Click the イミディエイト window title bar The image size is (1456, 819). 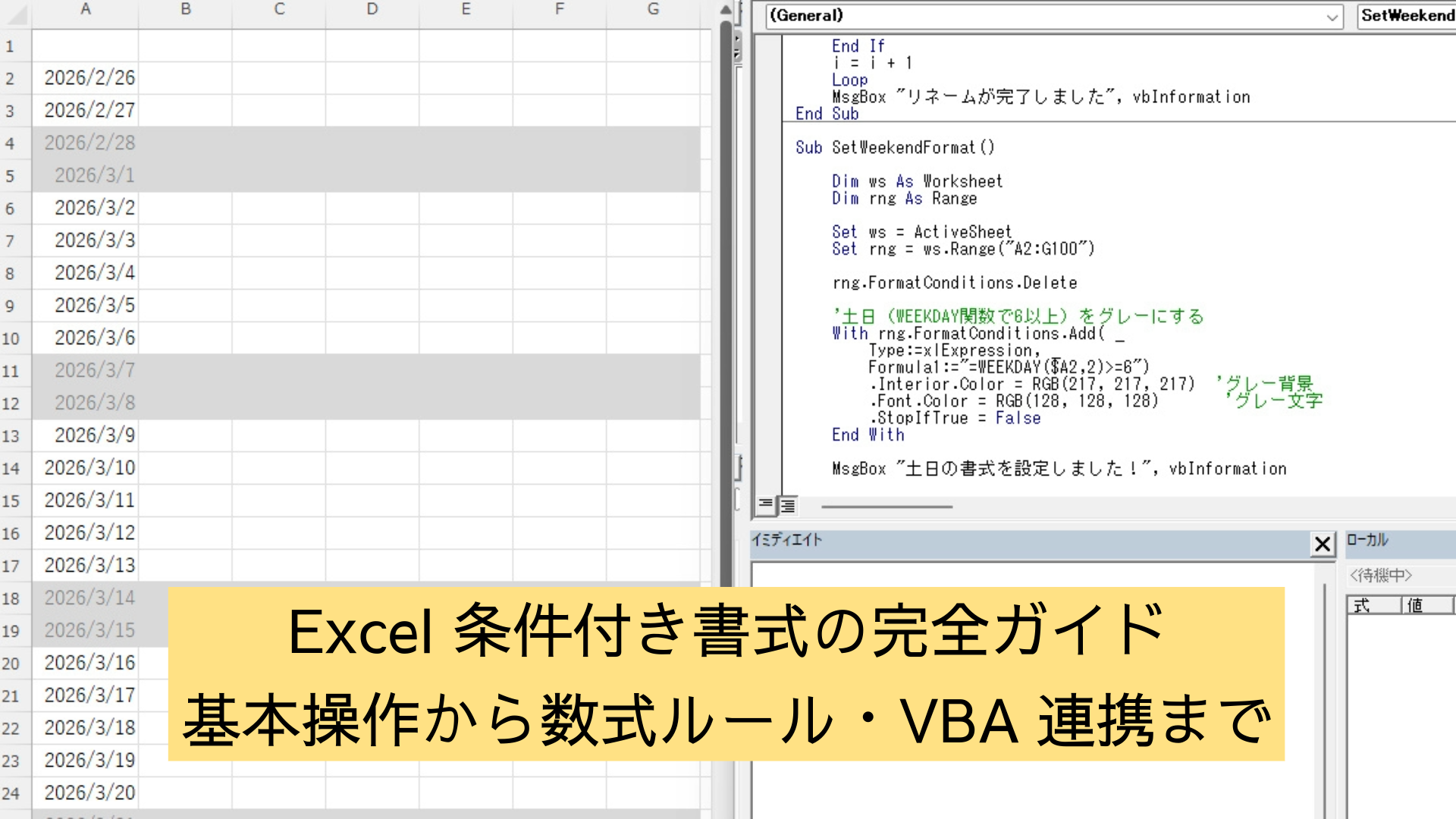(1024, 541)
